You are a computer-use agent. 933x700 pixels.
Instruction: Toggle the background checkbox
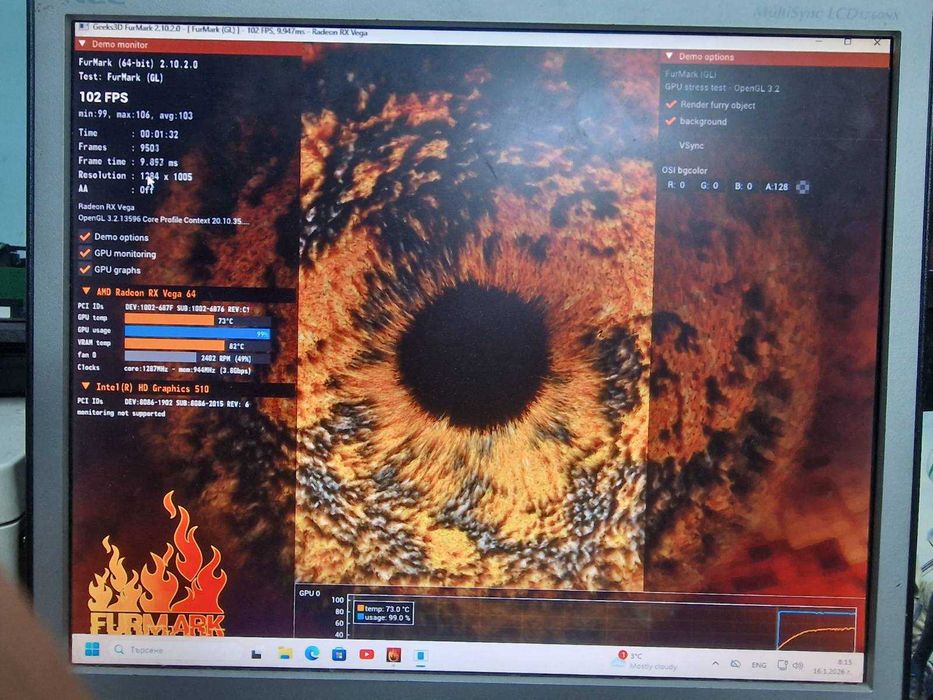[671, 121]
